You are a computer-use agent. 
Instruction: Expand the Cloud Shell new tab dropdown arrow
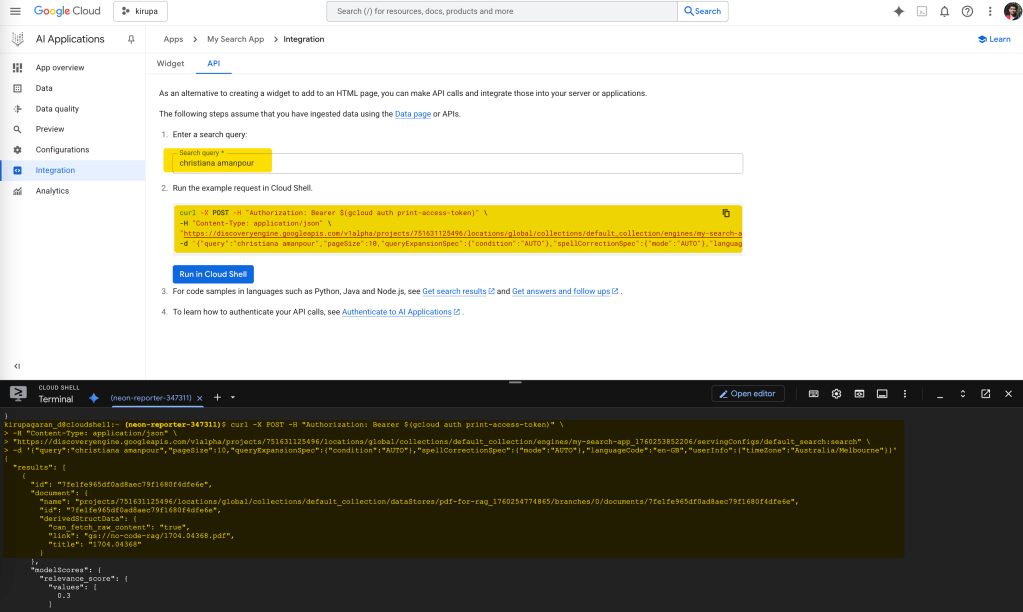tap(231, 397)
